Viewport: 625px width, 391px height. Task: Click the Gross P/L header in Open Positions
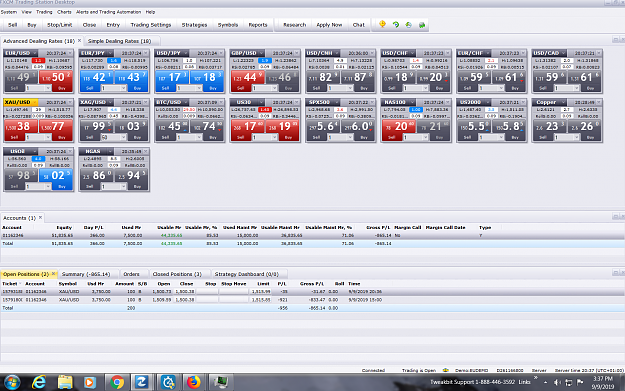click(x=312, y=283)
